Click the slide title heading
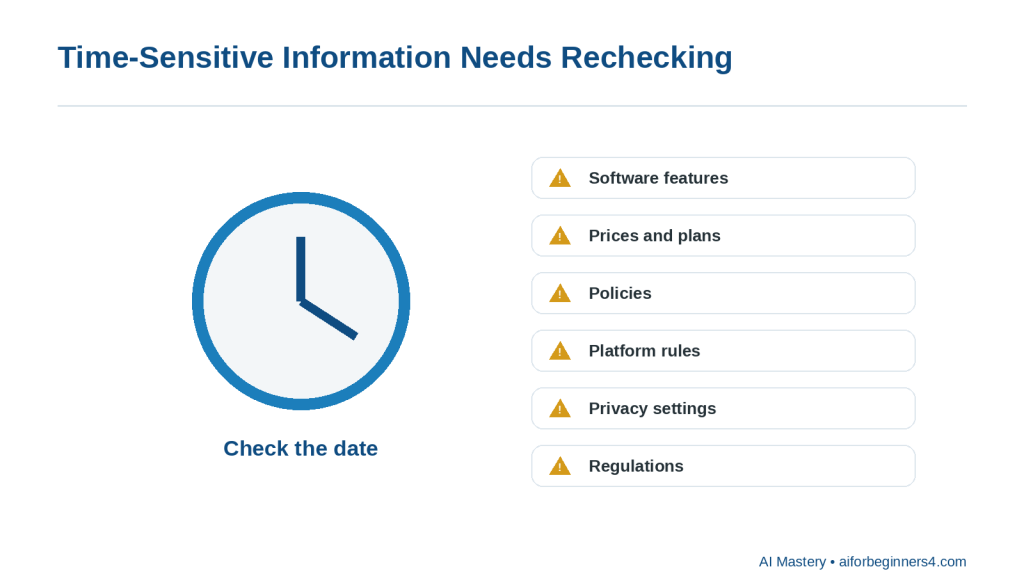 [395, 57]
